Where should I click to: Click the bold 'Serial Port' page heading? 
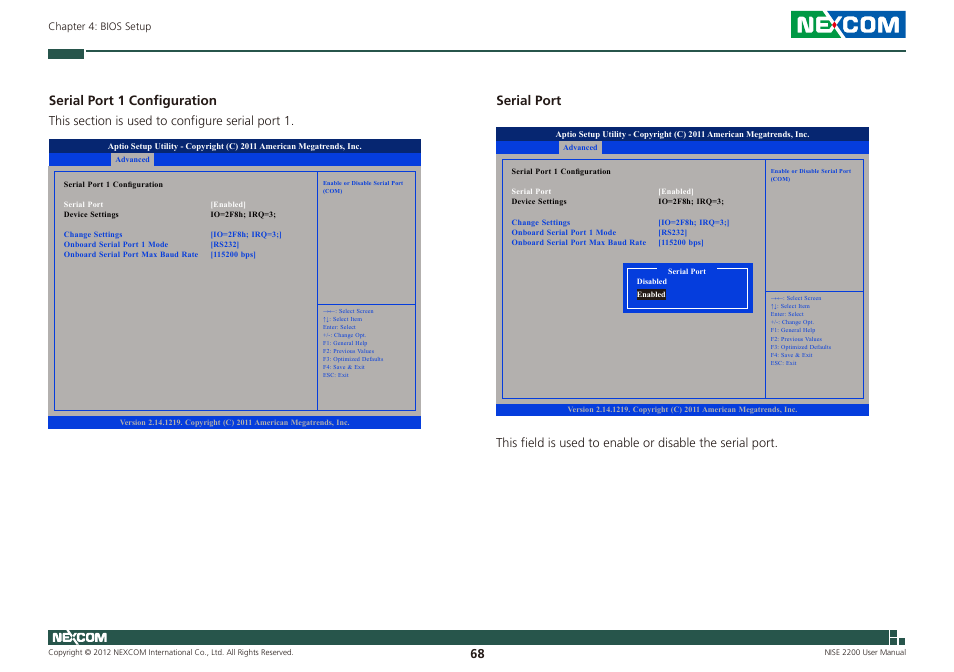pyautogui.click(x=528, y=100)
